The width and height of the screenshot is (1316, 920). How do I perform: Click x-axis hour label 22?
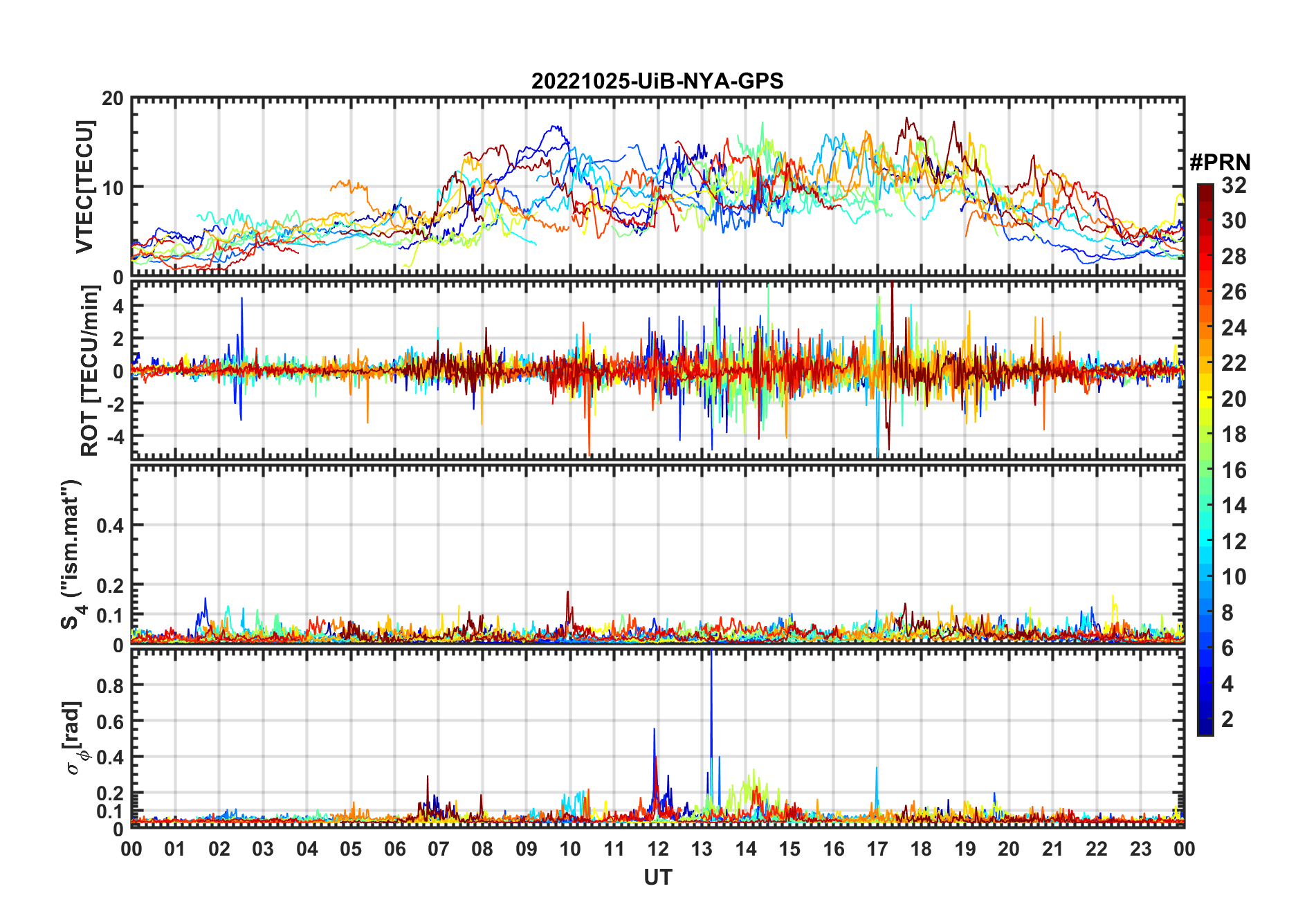(1097, 849)
